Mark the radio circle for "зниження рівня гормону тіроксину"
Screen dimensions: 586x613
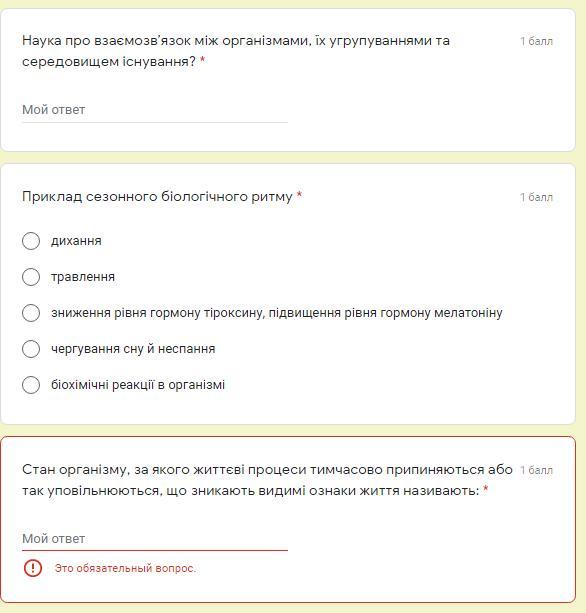pyautogui.click(x=31, y=313)
